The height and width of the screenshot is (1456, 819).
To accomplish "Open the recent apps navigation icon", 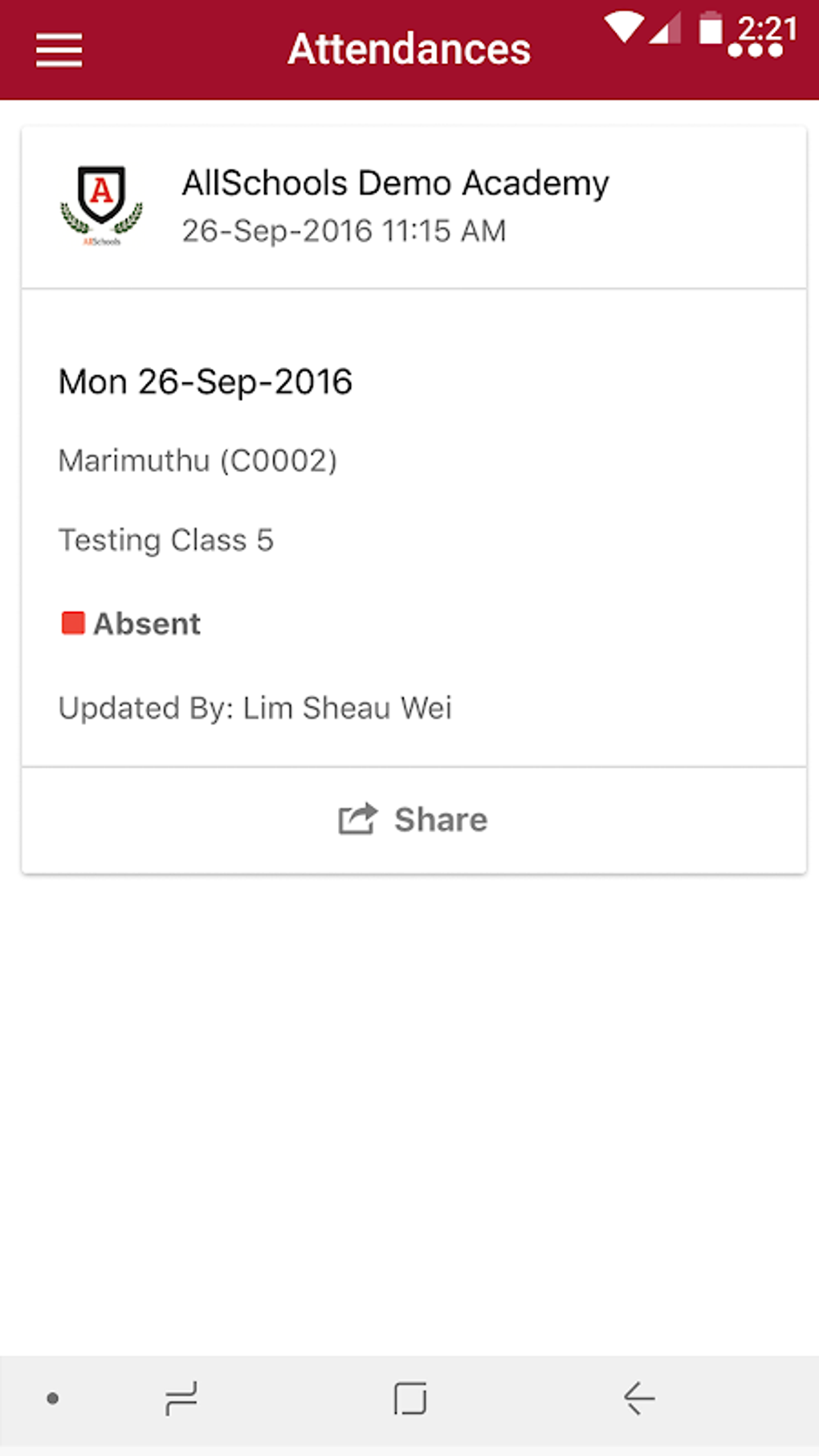I will point(181,1398).
